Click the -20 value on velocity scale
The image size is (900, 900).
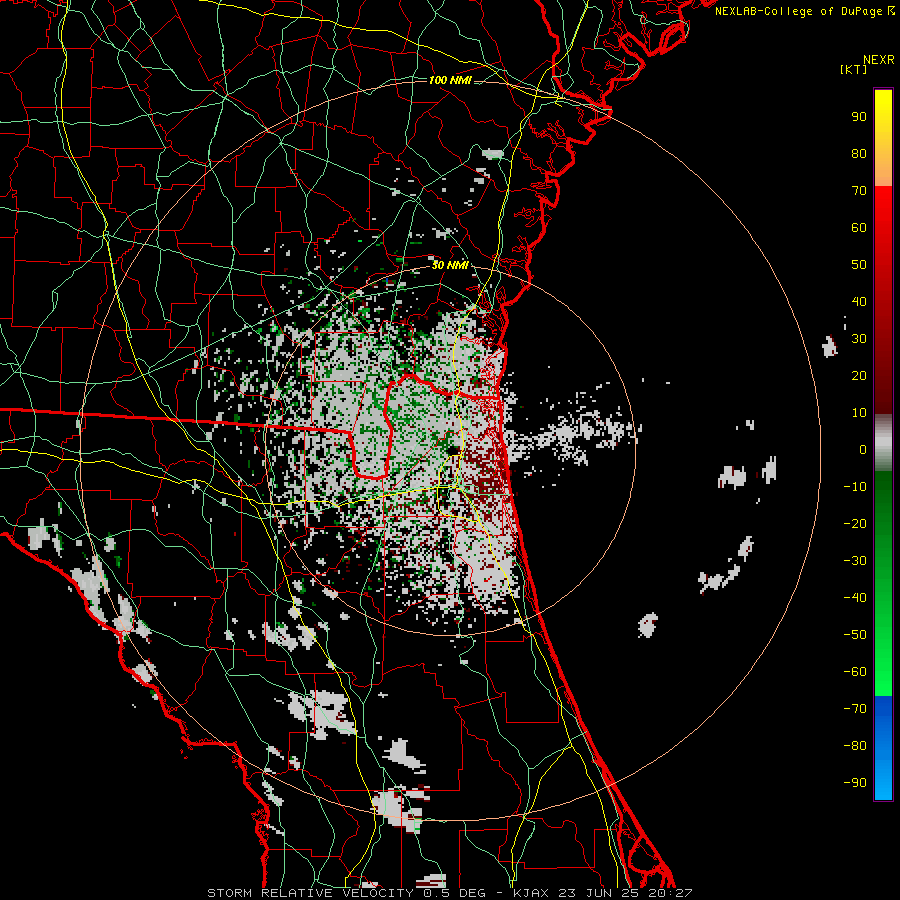855,524
